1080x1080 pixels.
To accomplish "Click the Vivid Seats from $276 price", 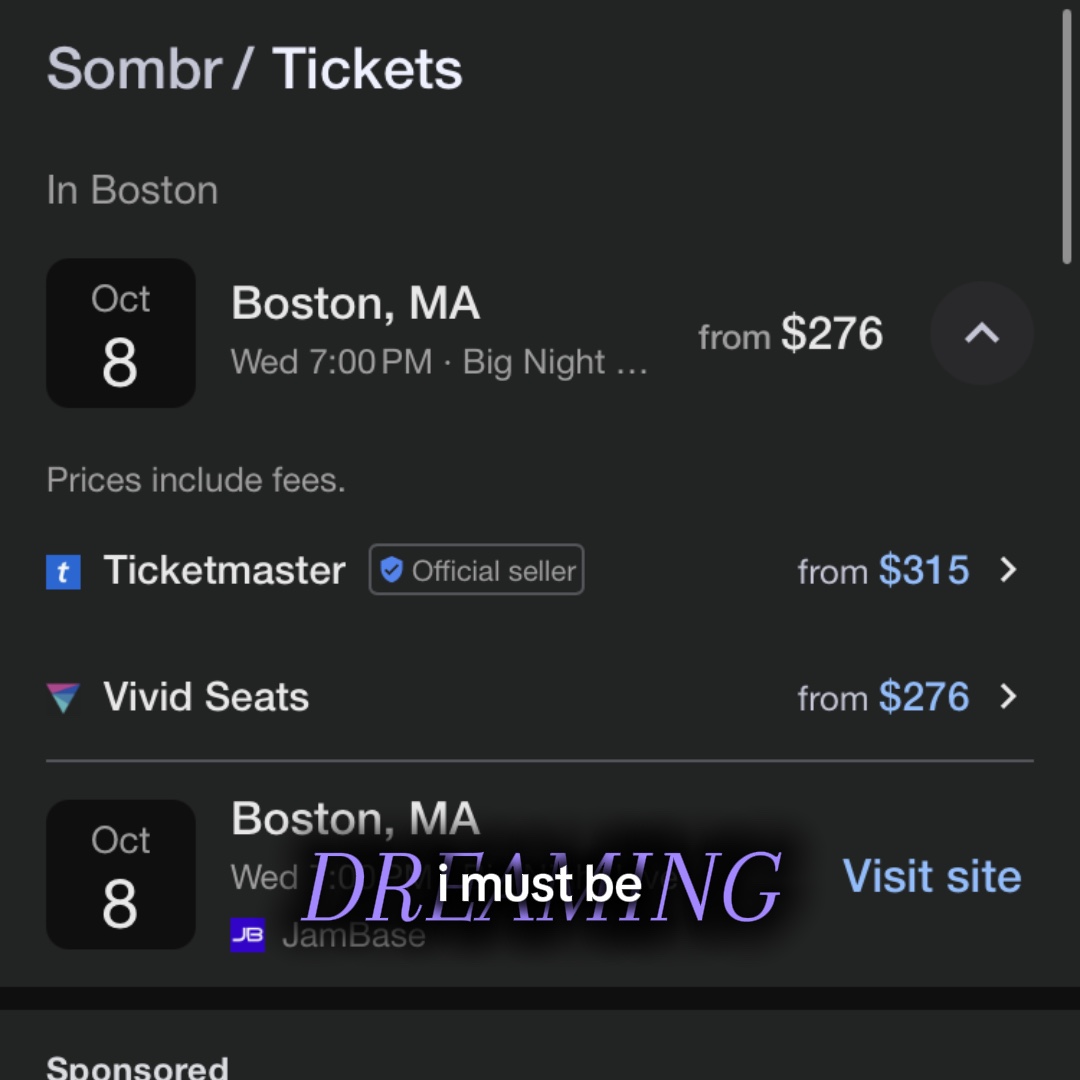I will (x=884, y=696).
